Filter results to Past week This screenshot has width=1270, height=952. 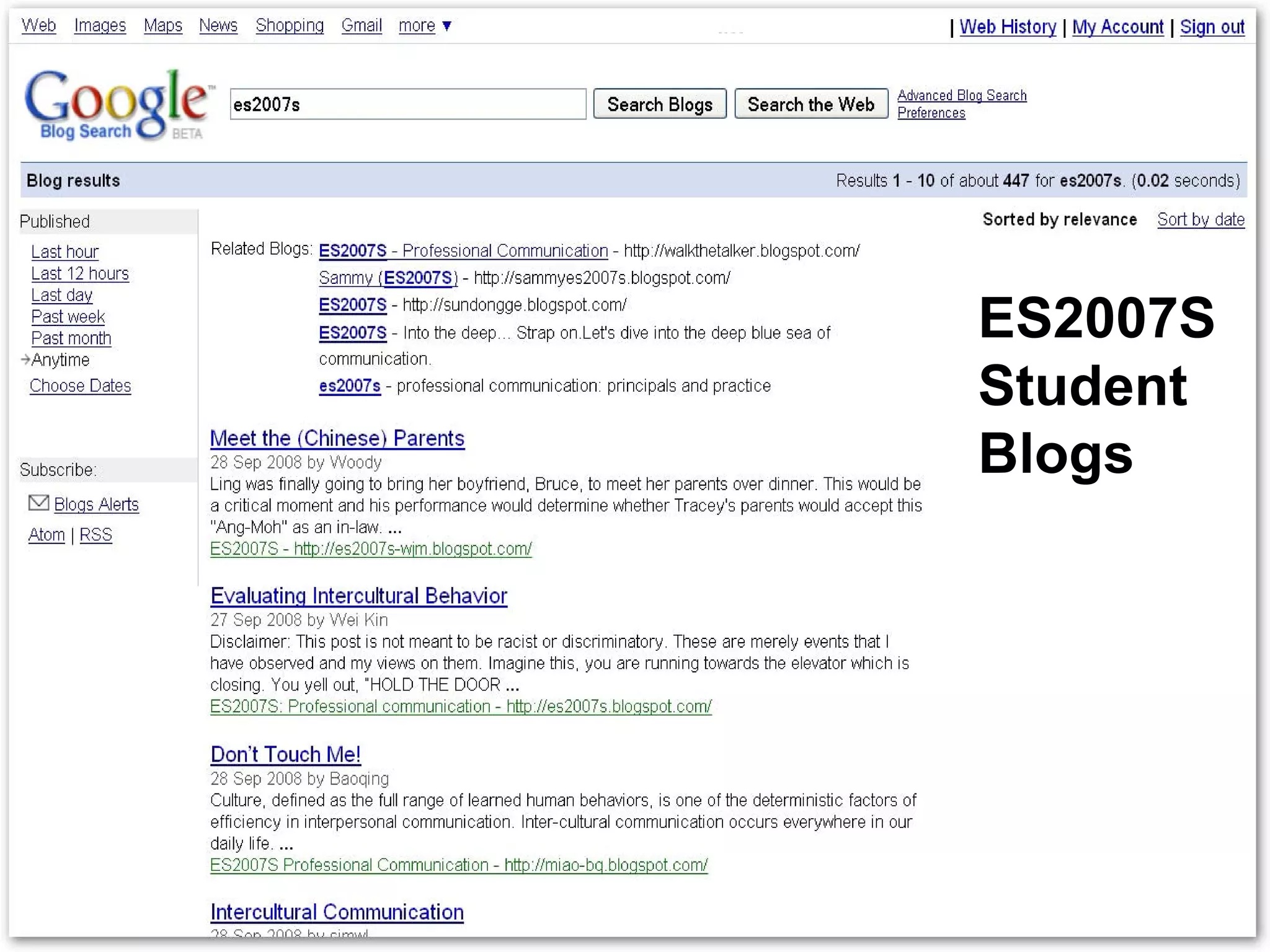point(68,317)
